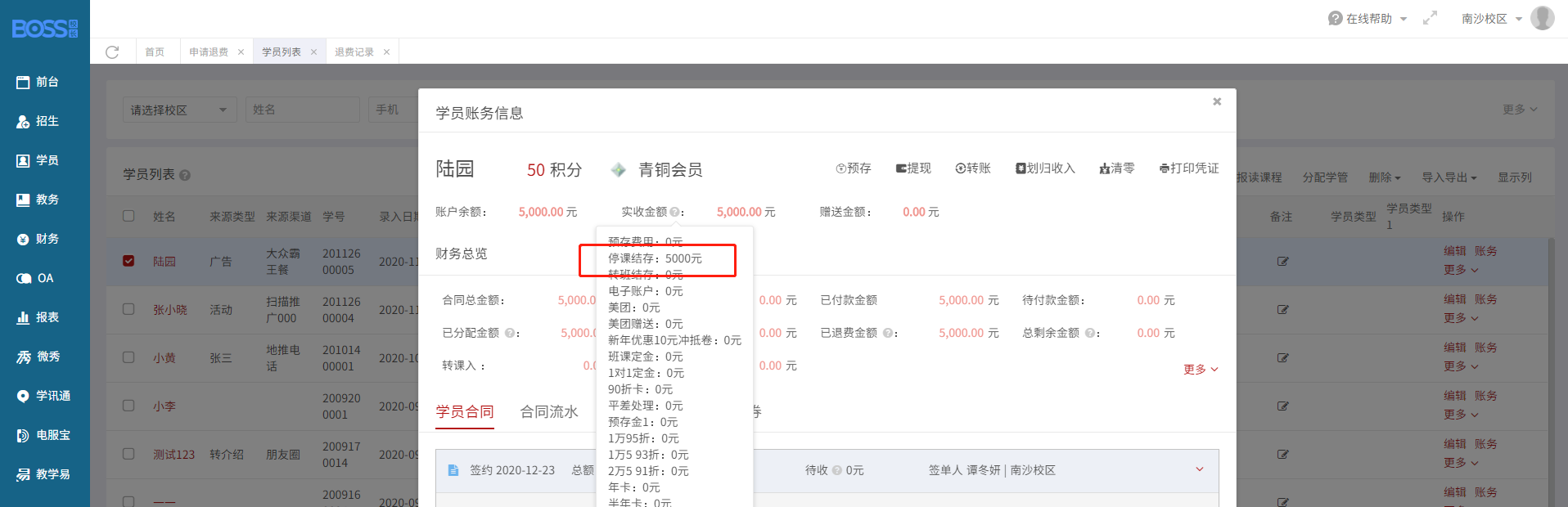
Task: Click 打印凭证 print icon button
Action: (x=1189, y=168)
